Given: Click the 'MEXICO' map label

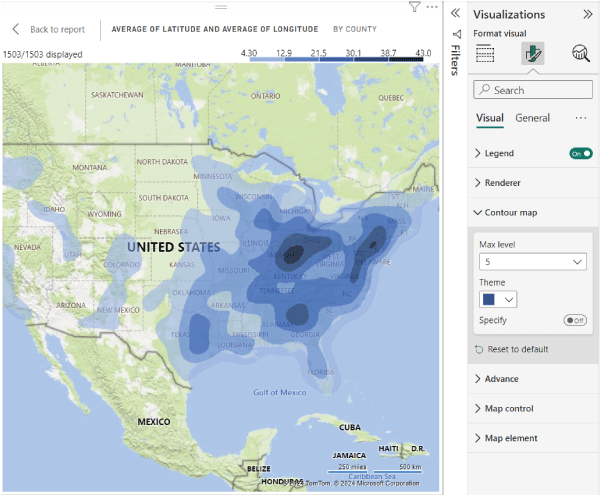Looking at the screenshot, I should [154, 422].
